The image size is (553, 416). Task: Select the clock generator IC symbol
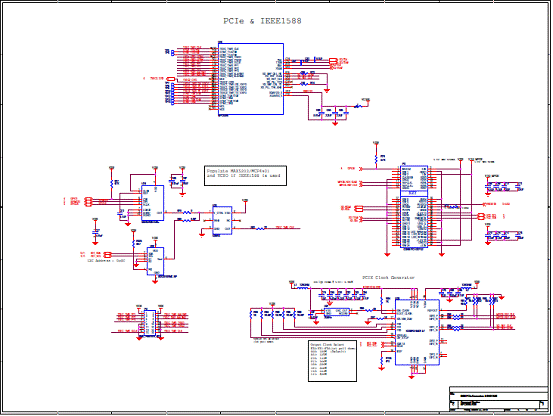417,332
